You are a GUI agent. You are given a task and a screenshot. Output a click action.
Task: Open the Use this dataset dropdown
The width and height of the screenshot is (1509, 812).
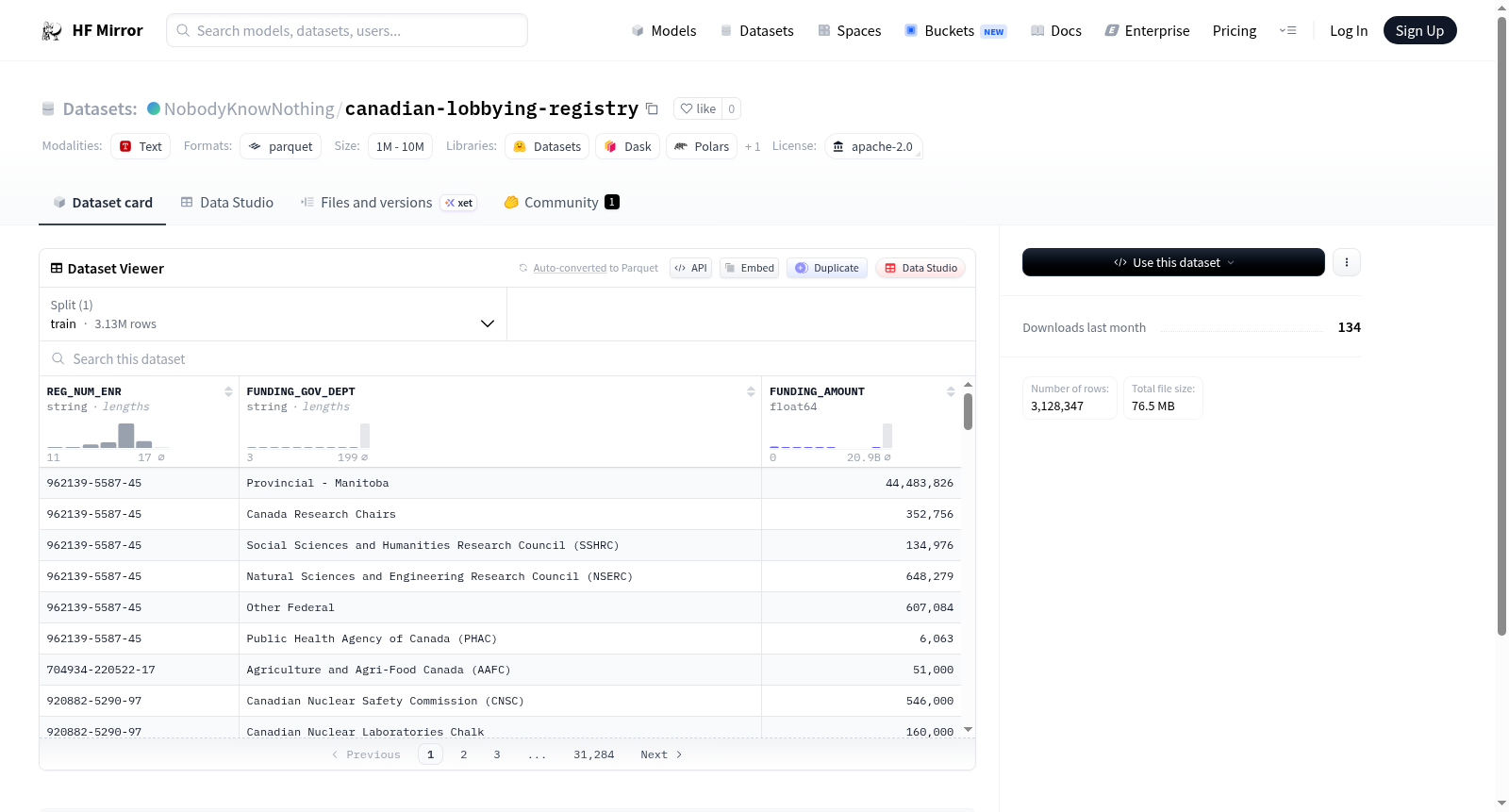point(1173,262)
